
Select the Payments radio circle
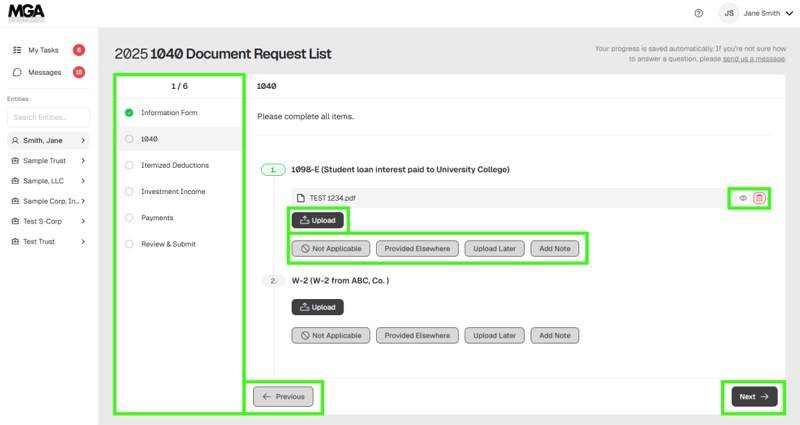(129, 218)
